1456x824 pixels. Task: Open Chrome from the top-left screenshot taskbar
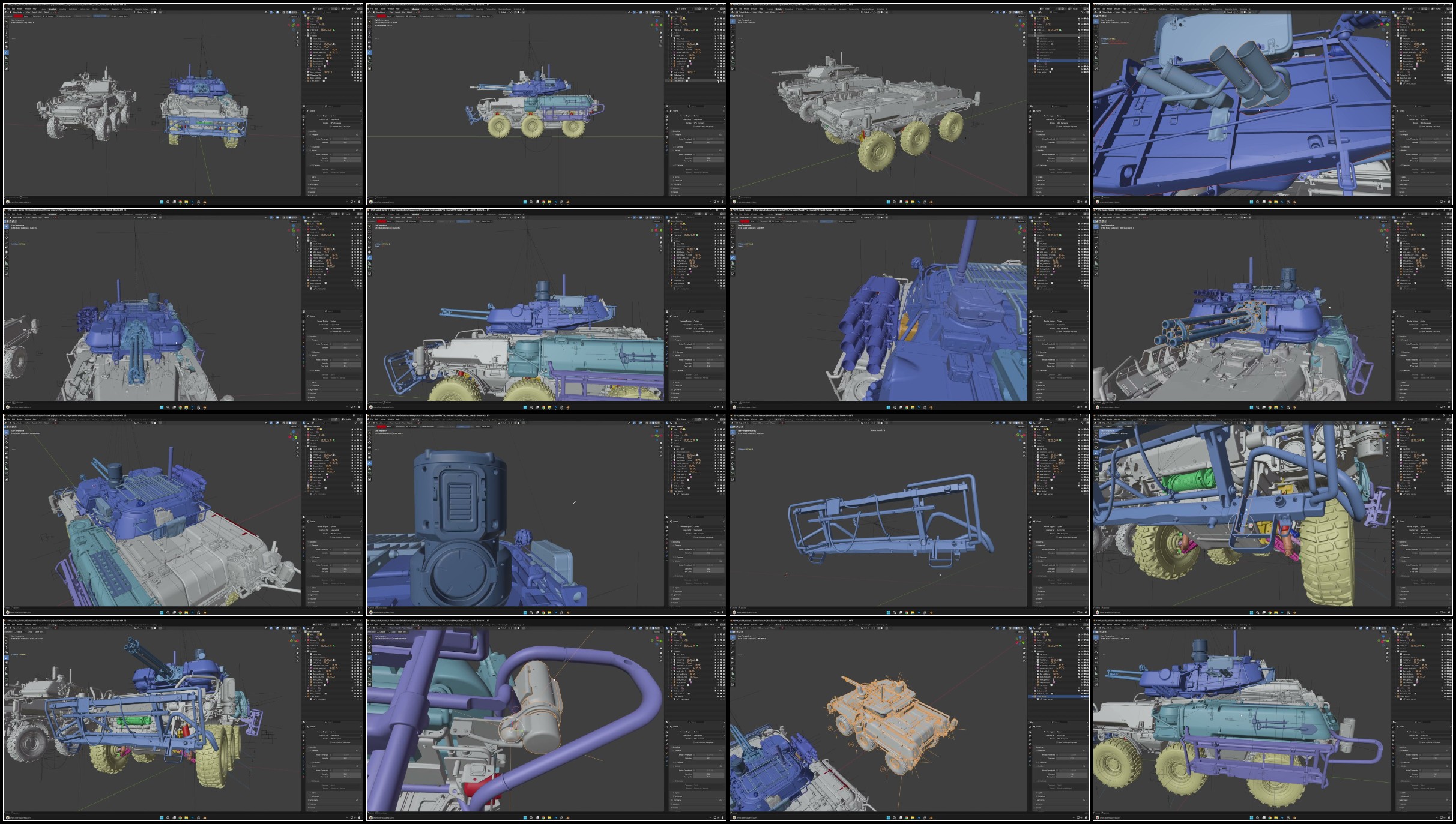(x=180, y=202)
